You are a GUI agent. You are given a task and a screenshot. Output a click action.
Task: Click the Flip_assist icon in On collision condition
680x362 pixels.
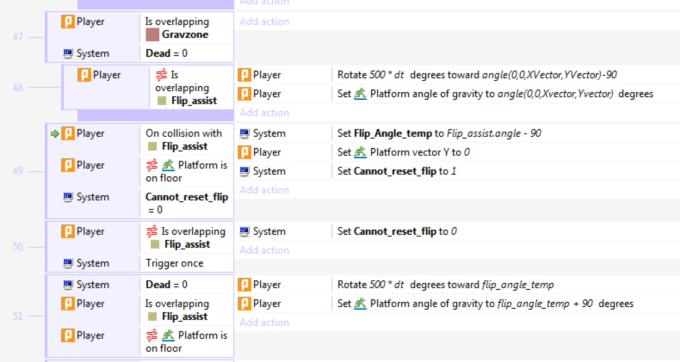(x=152, y=147)
